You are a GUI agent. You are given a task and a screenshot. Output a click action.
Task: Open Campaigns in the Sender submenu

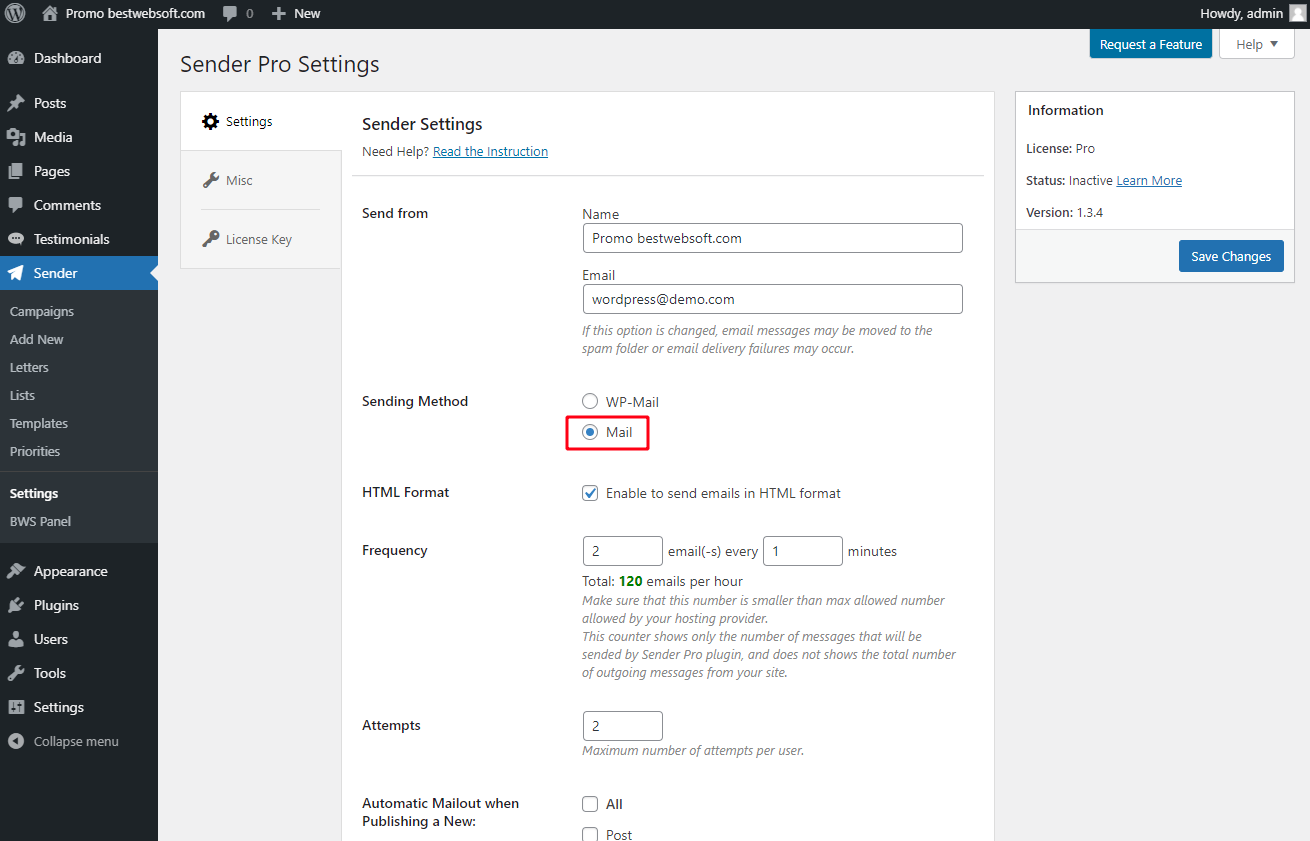(42, 311)
